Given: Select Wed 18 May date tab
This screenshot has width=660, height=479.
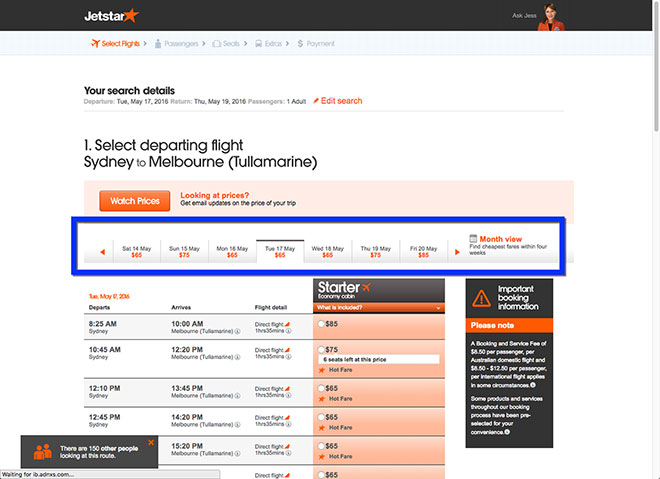Looking at the screenshot, I should (327, 252).
